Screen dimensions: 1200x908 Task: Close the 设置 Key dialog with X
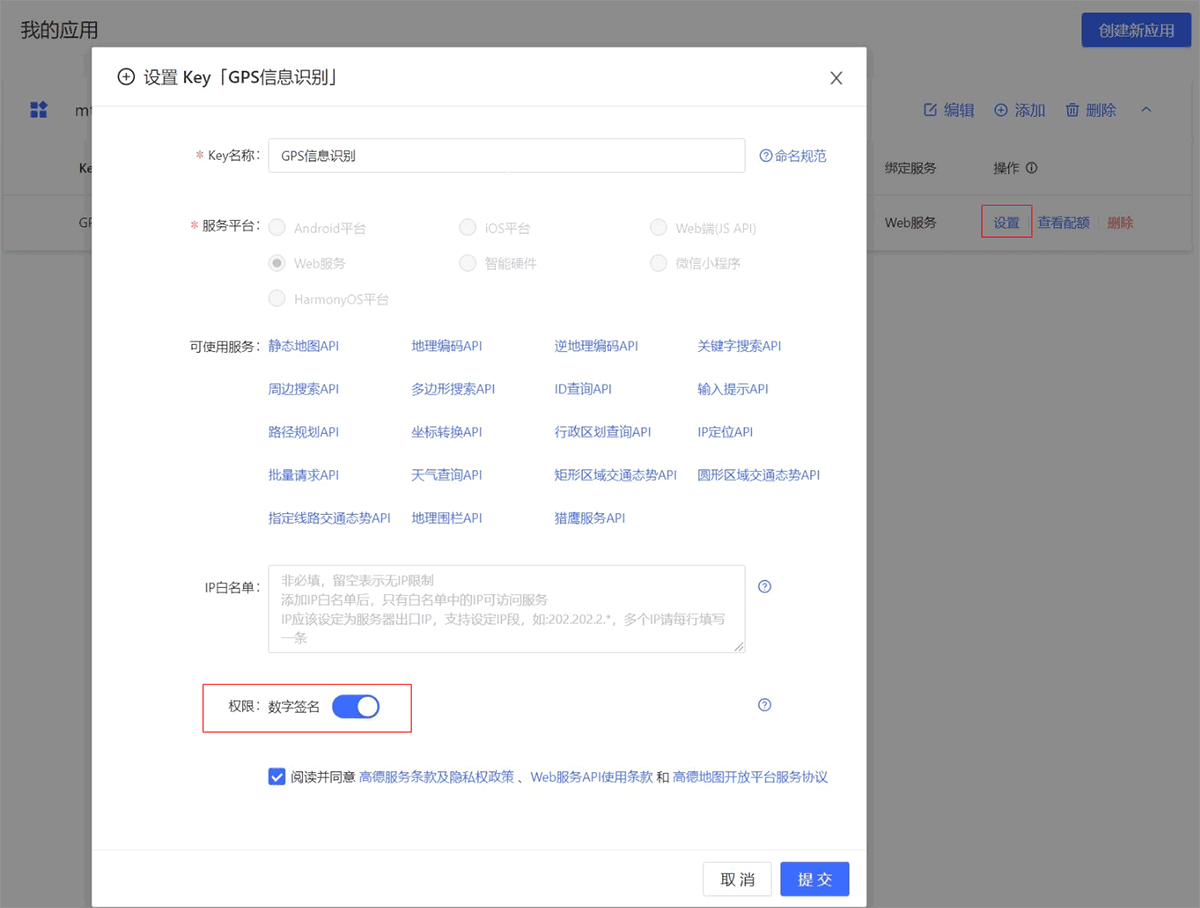tap(836, 78)
